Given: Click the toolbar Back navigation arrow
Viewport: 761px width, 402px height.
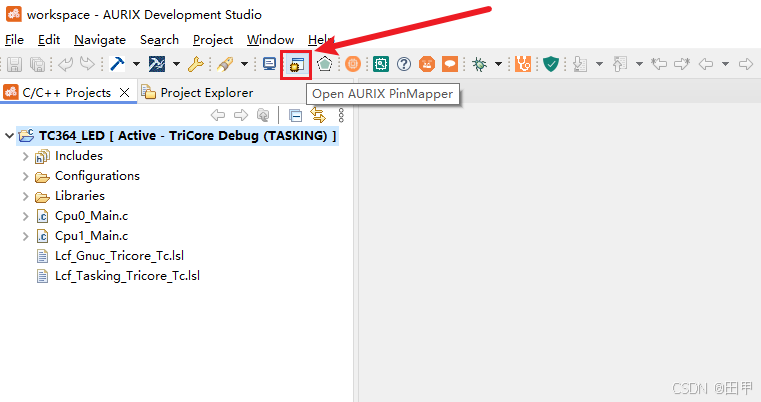Looking at the screenshot, I should coord(706,64).
